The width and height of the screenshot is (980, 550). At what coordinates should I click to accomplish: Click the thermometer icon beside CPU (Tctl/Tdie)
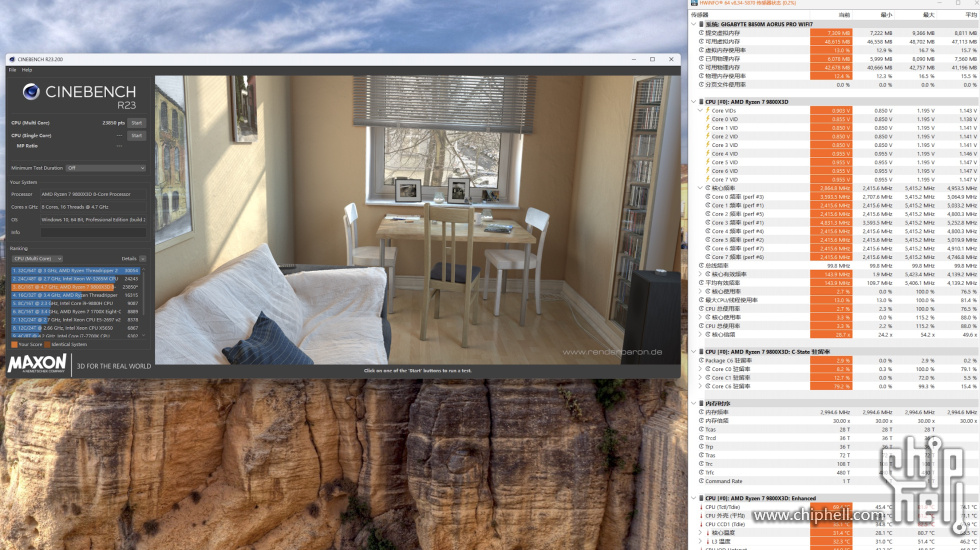(x=701, y=507)
